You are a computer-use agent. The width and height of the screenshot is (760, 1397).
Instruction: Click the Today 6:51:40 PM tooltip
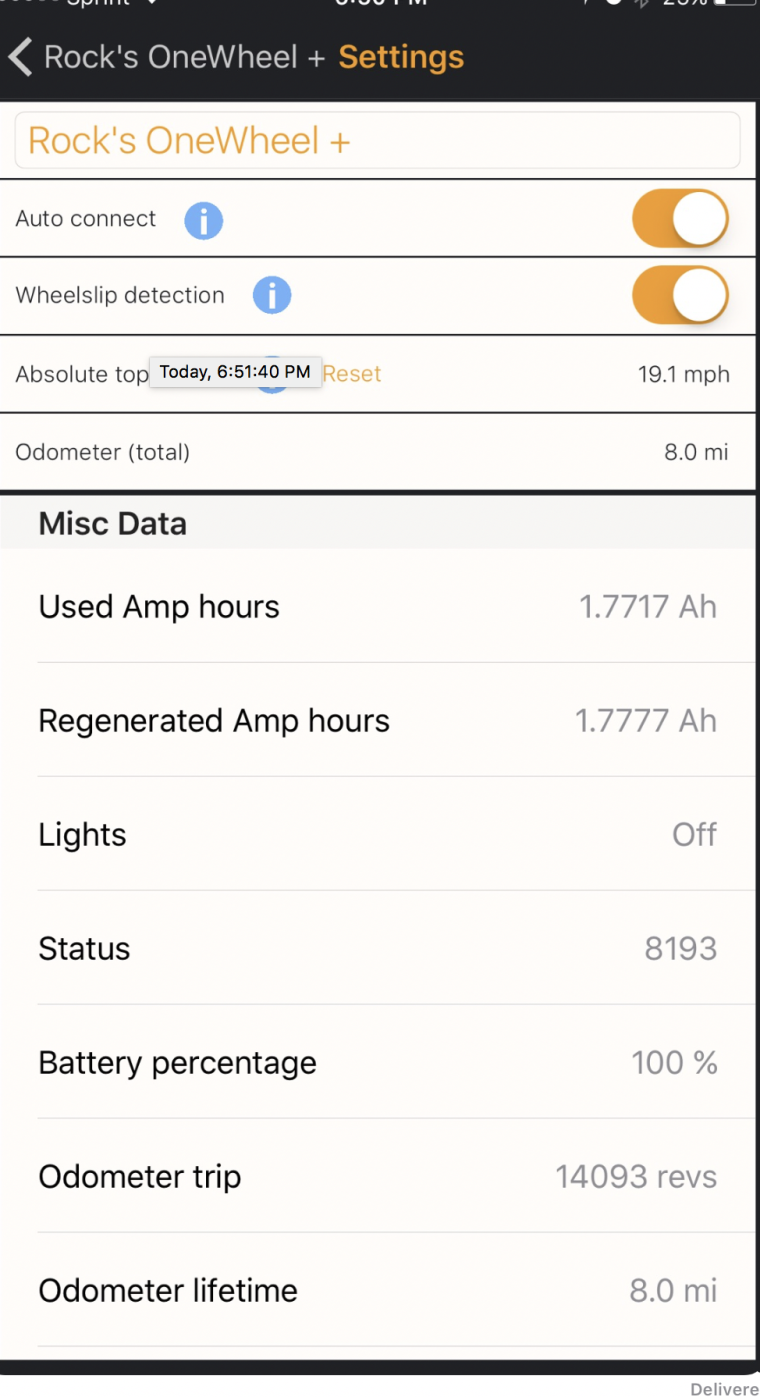(235, 372)
